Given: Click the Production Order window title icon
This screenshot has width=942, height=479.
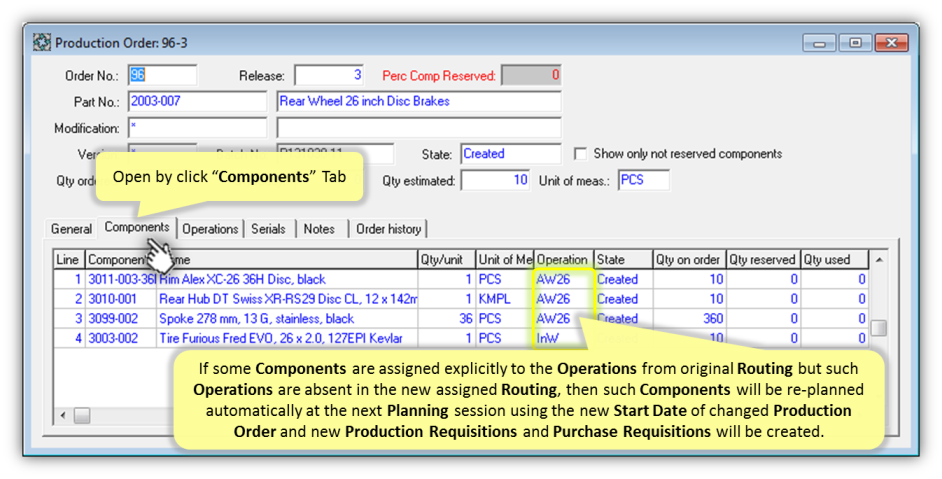Looking at the screenshot, I should click(41, 43).
